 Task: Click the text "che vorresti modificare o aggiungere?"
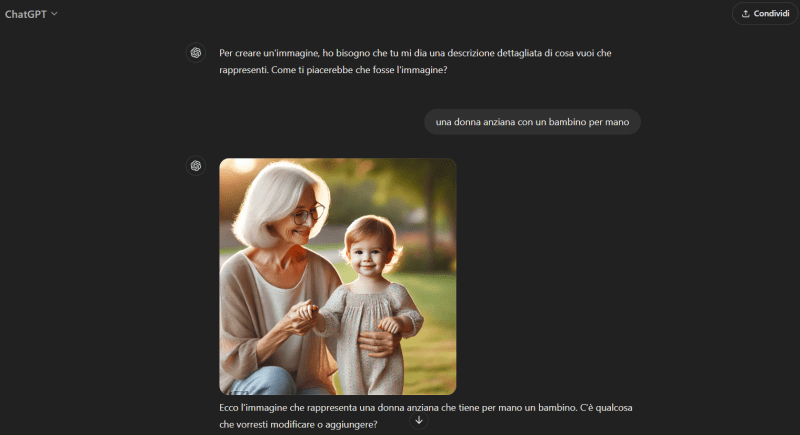click(298, 424)
